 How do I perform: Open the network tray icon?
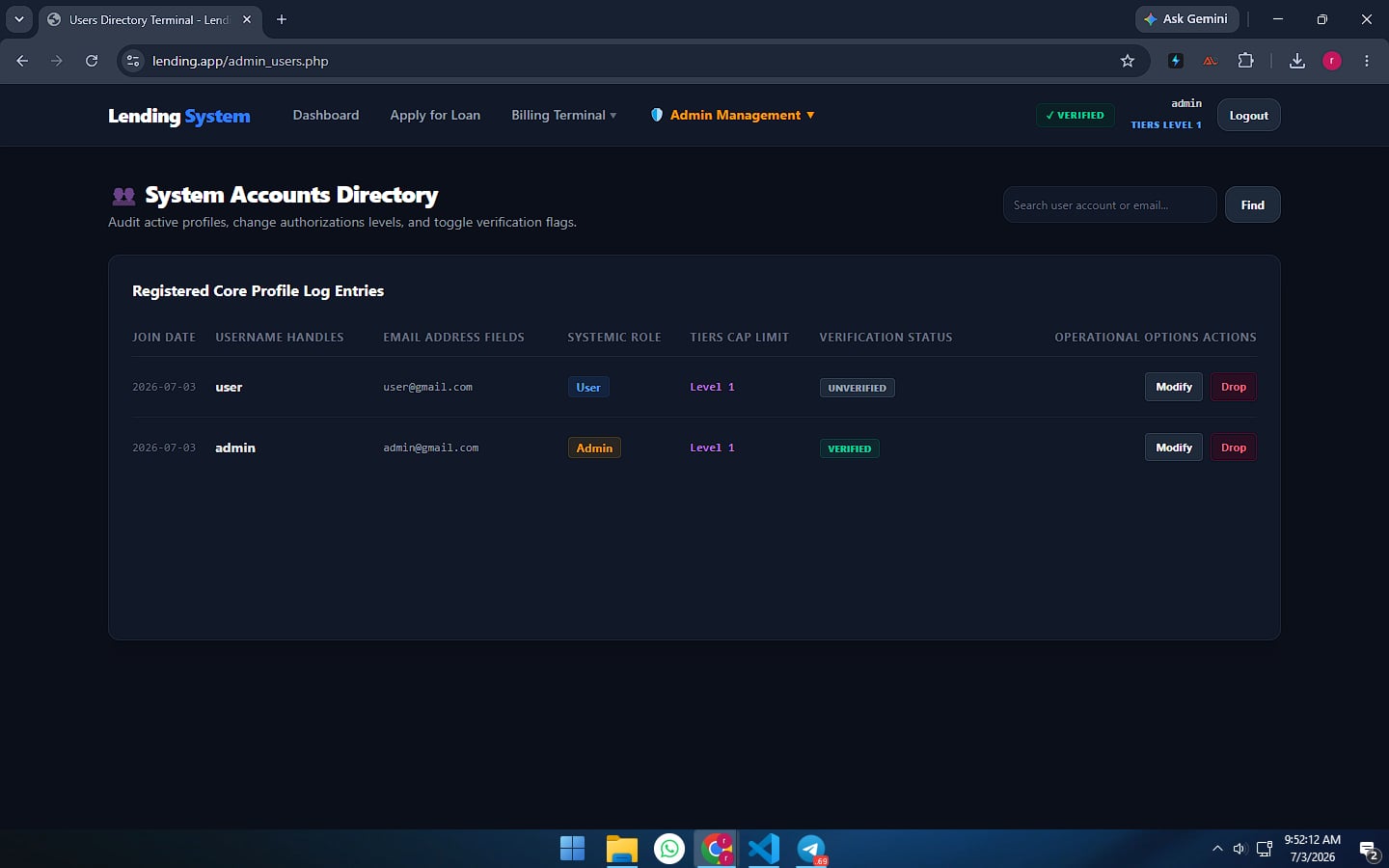1264,849
